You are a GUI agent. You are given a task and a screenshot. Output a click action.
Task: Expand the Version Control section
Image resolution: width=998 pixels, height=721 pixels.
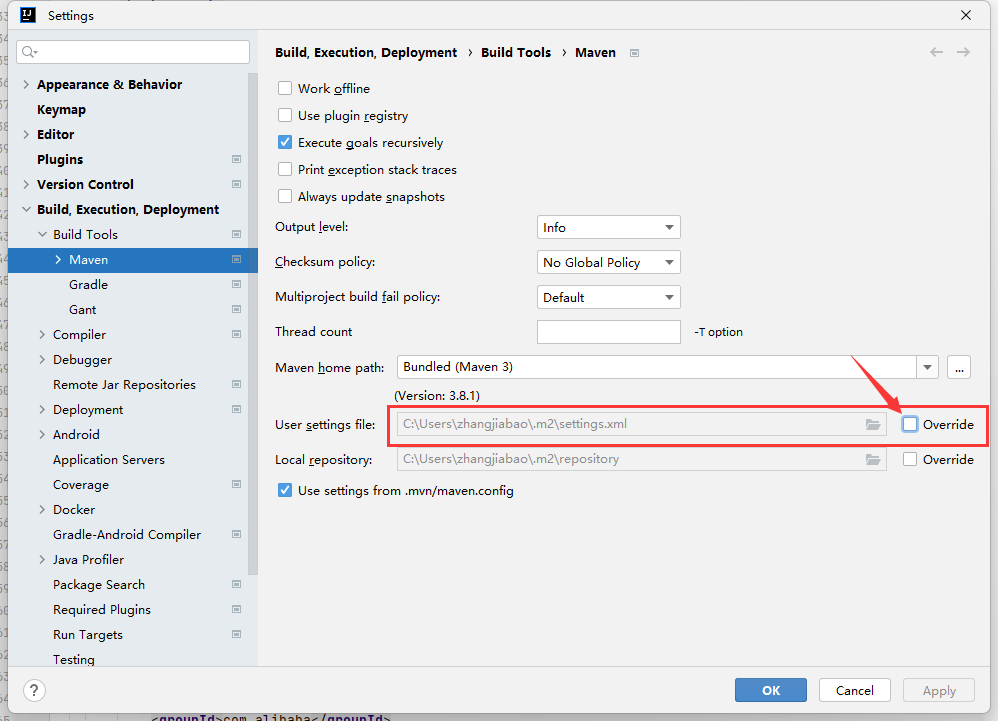point(26,185)
